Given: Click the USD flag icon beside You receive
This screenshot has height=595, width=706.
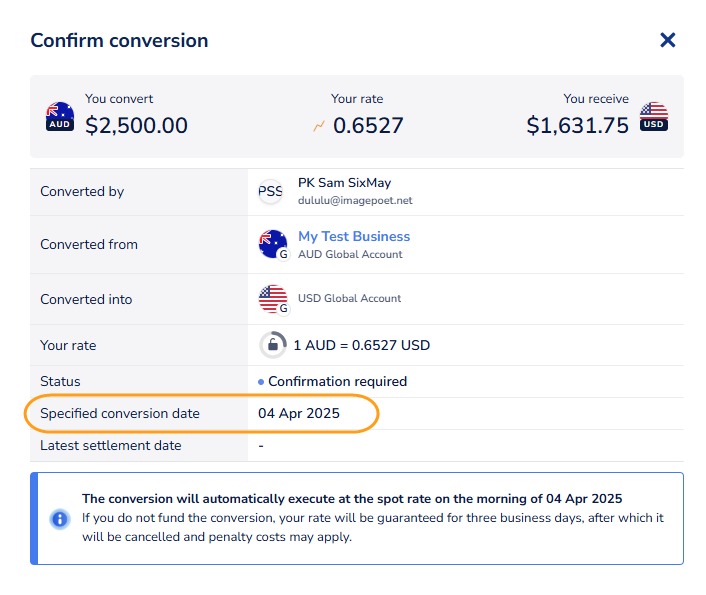Looking at the screenshot, I should pyautogui.click(x=653, y=116).
